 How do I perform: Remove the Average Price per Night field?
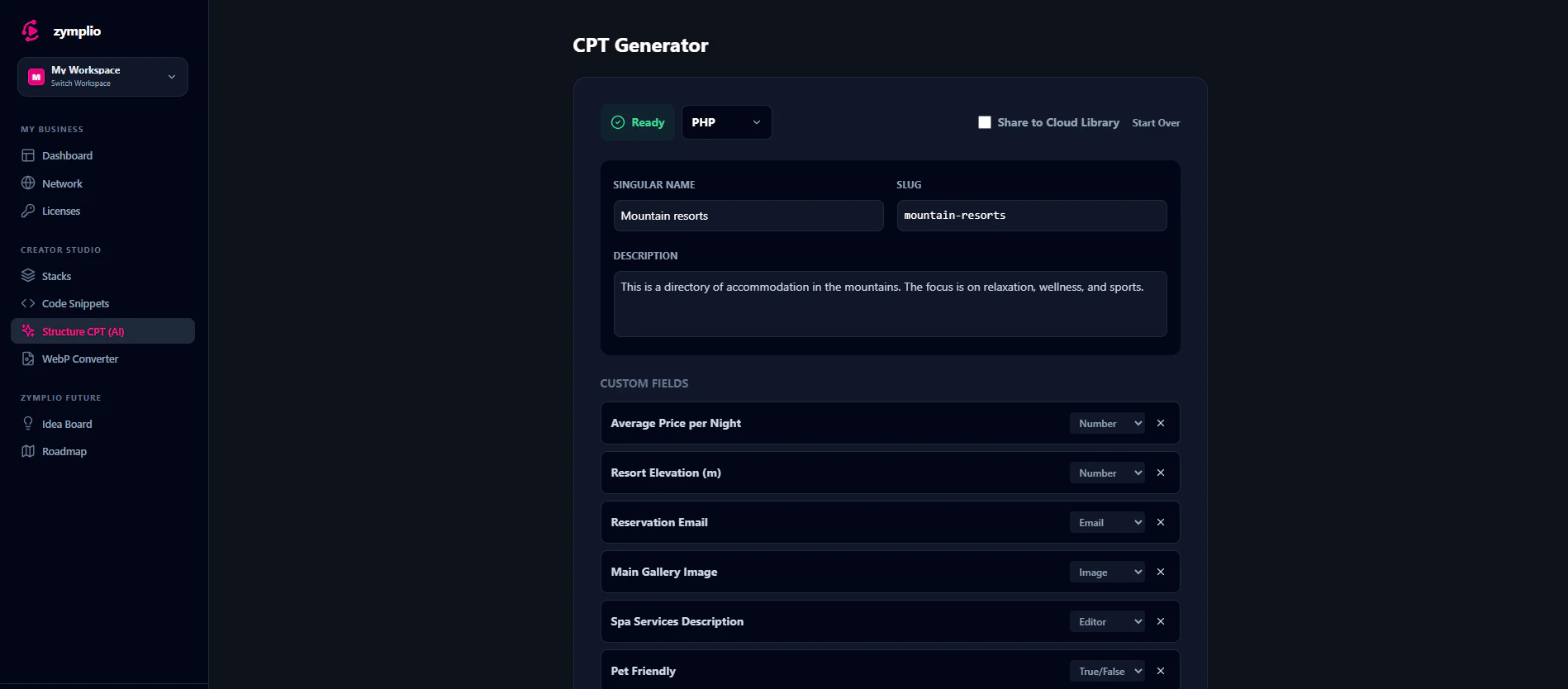[1161, 423]
